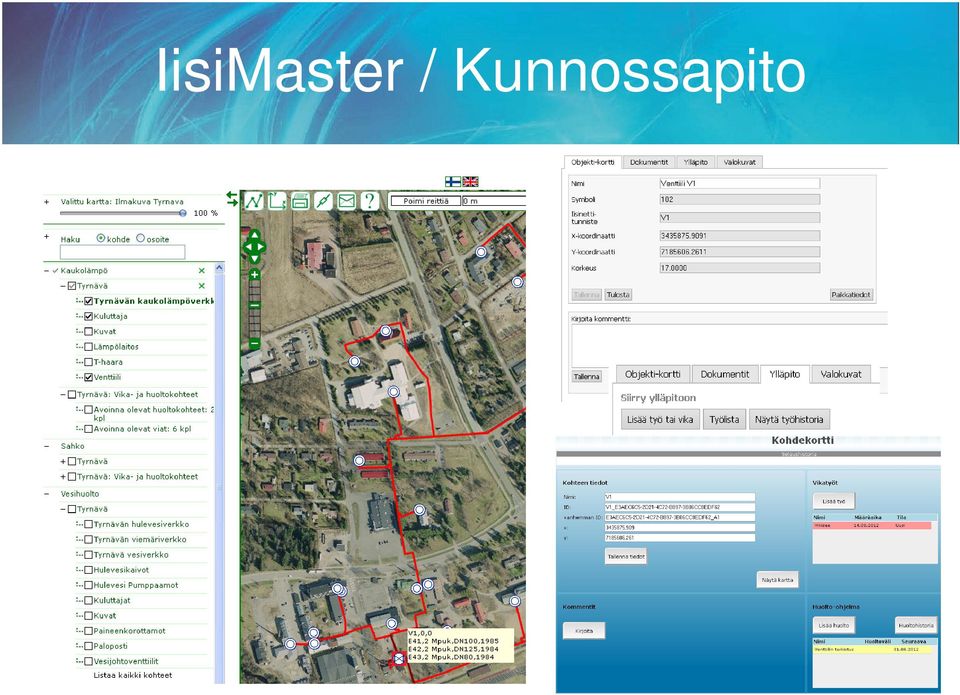
Task: Open the Työlista button
Action: pos(724,419)
